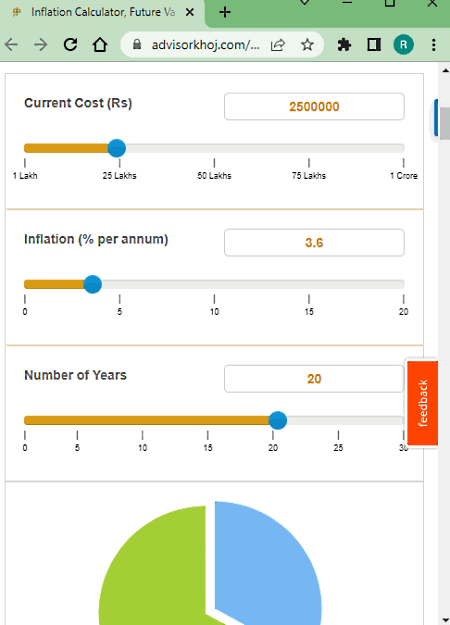Click the 25 mark on Years scale
The width and height of the screenshot is (450, 625).
(x=338, y=448)
